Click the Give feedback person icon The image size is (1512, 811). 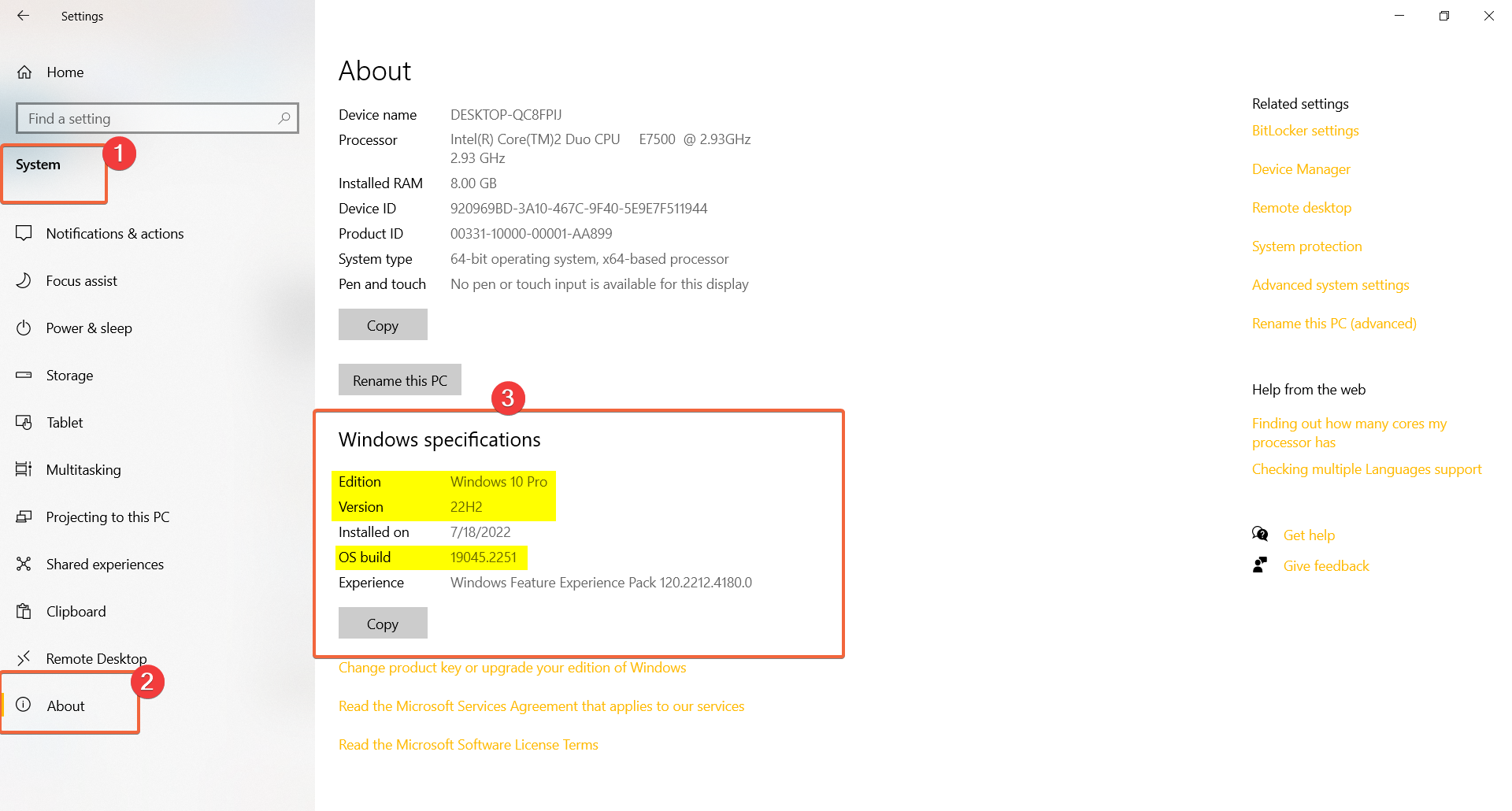point(1260,565)
